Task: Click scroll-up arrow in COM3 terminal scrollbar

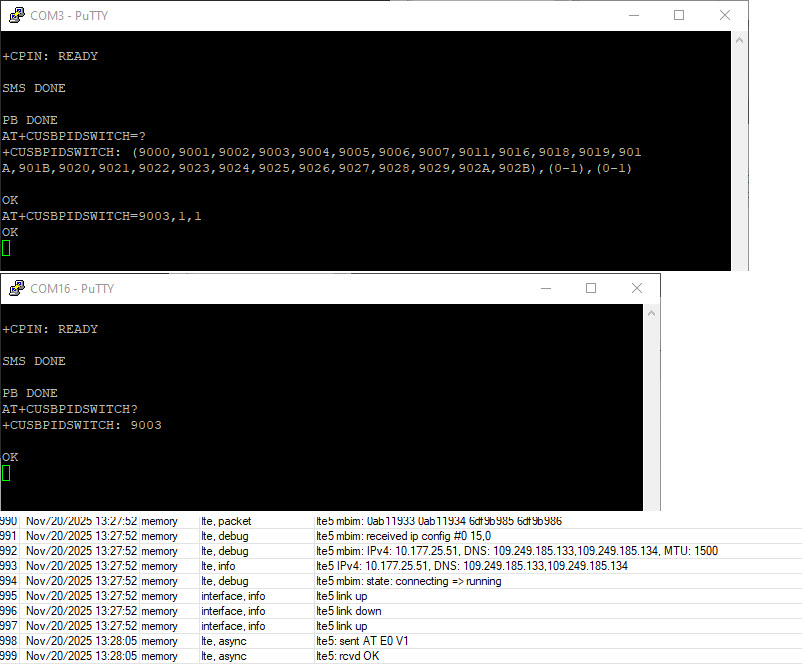Action: tap(739, 40)
